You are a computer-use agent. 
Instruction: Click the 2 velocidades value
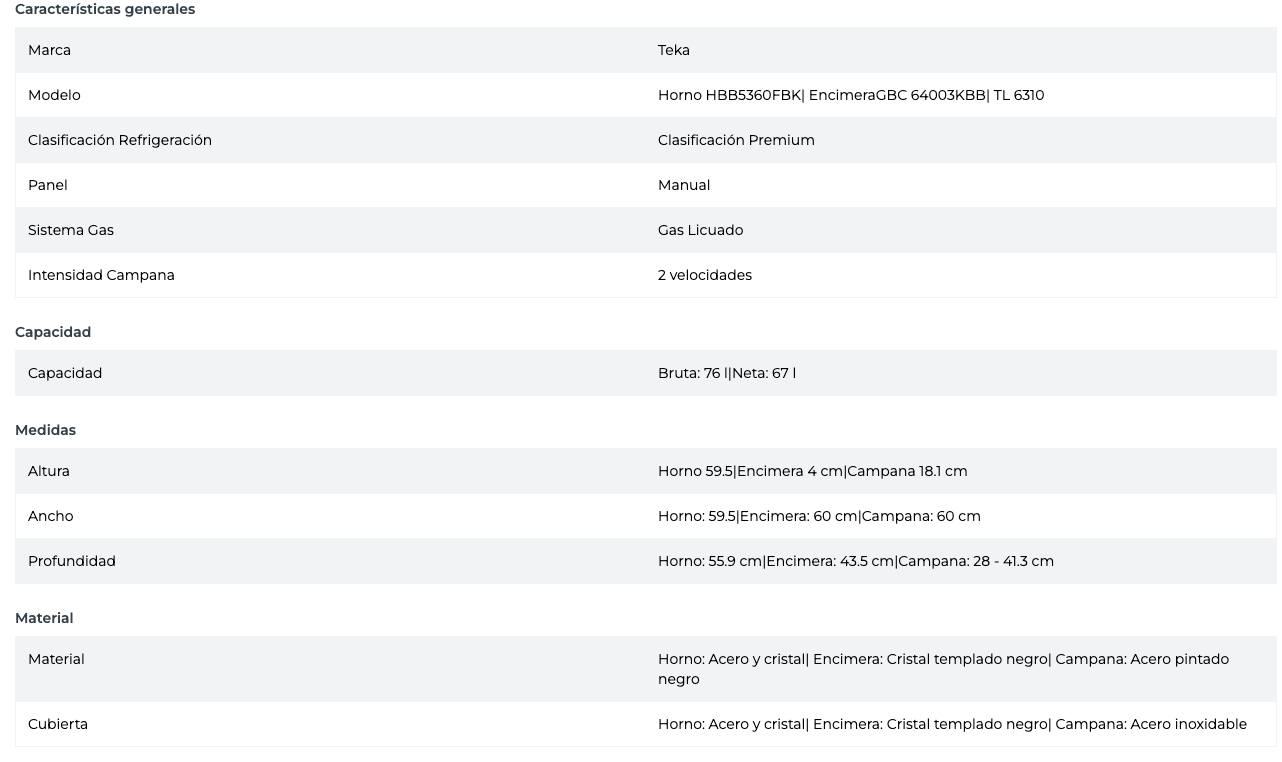click(x=705, y=275)
